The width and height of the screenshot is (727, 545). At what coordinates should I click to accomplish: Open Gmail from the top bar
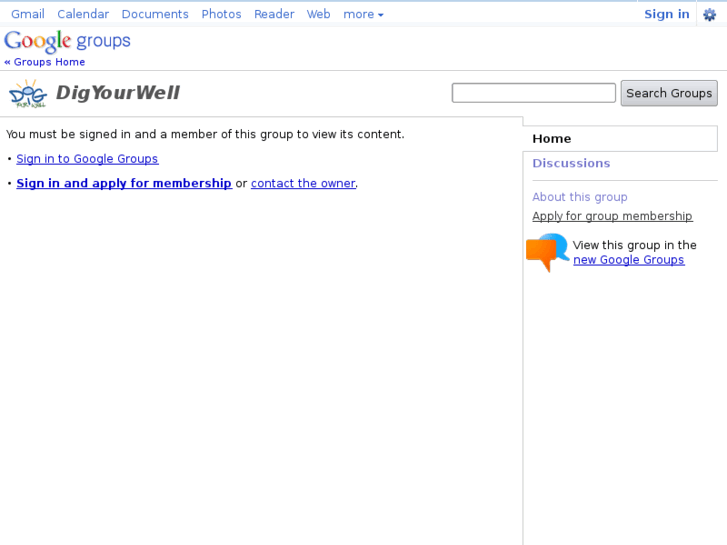coord(28,14)
